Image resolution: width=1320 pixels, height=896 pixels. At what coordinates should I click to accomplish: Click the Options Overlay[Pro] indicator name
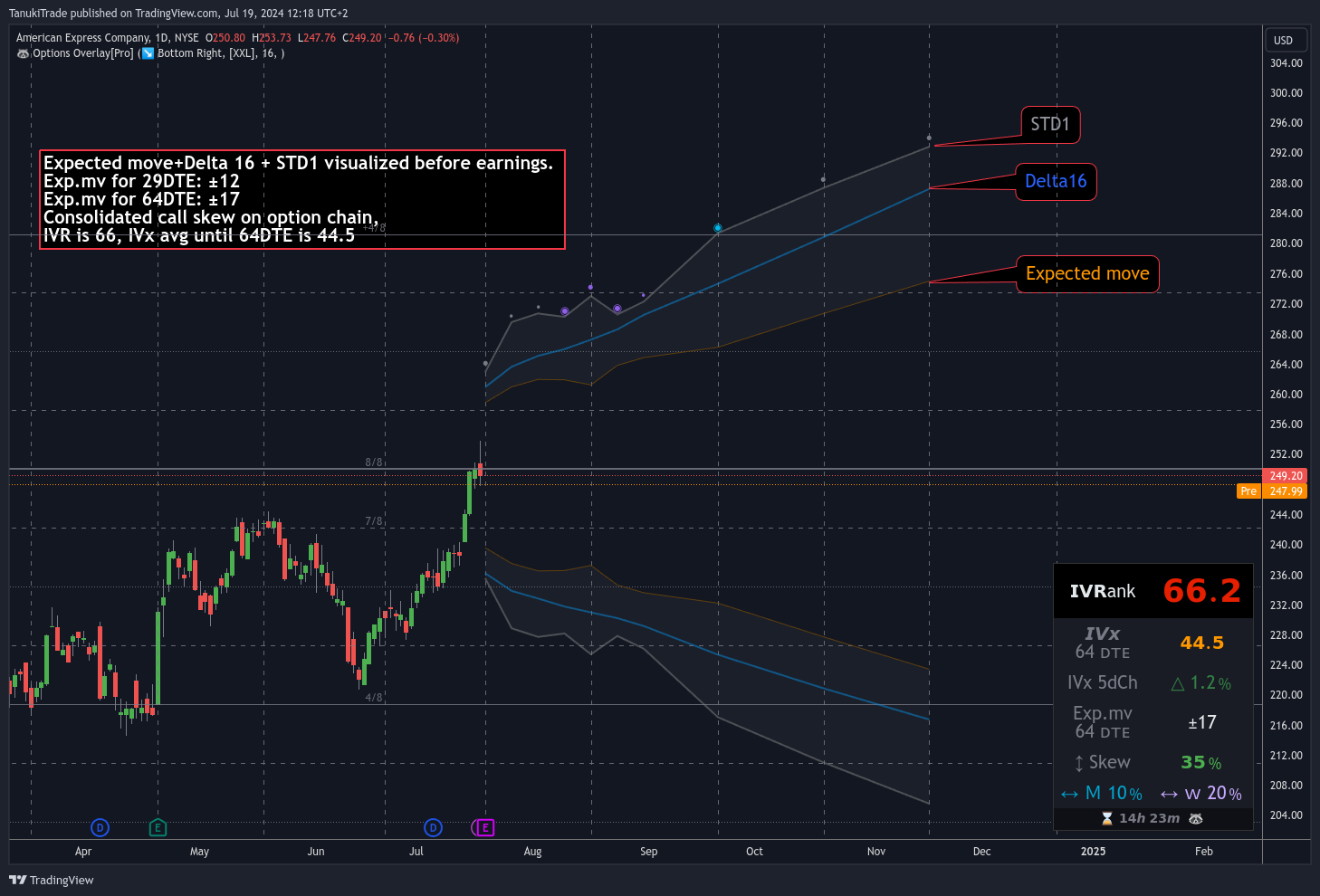click(82, 53)
